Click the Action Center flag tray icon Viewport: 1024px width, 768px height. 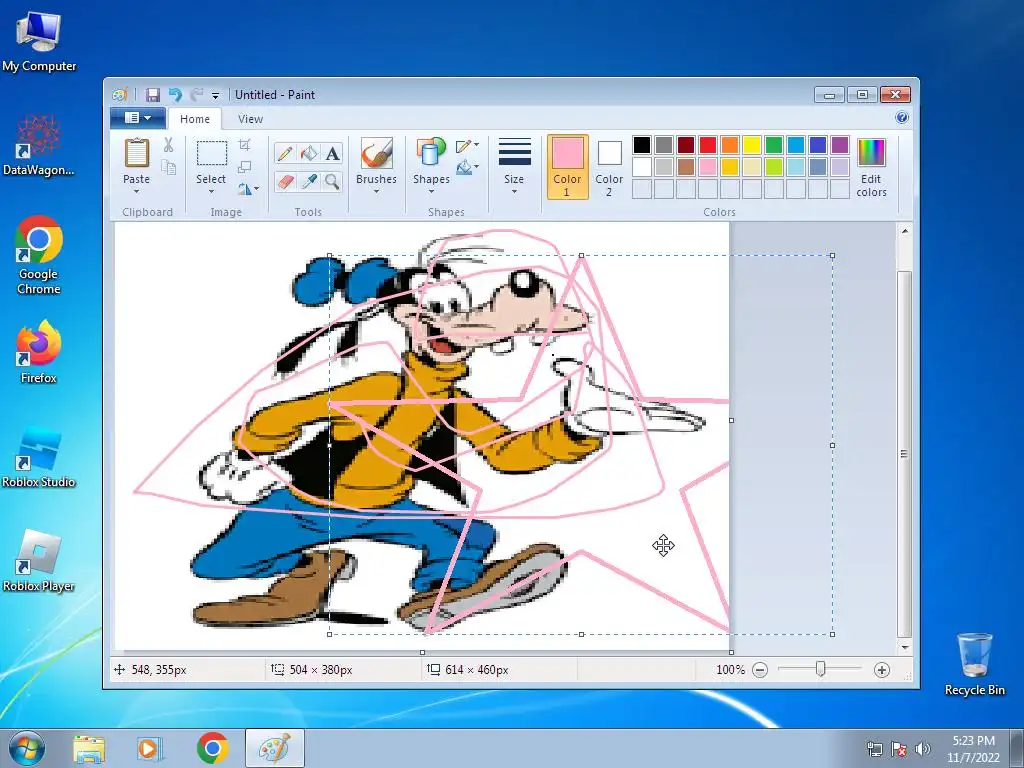click(x=899, y=749)
